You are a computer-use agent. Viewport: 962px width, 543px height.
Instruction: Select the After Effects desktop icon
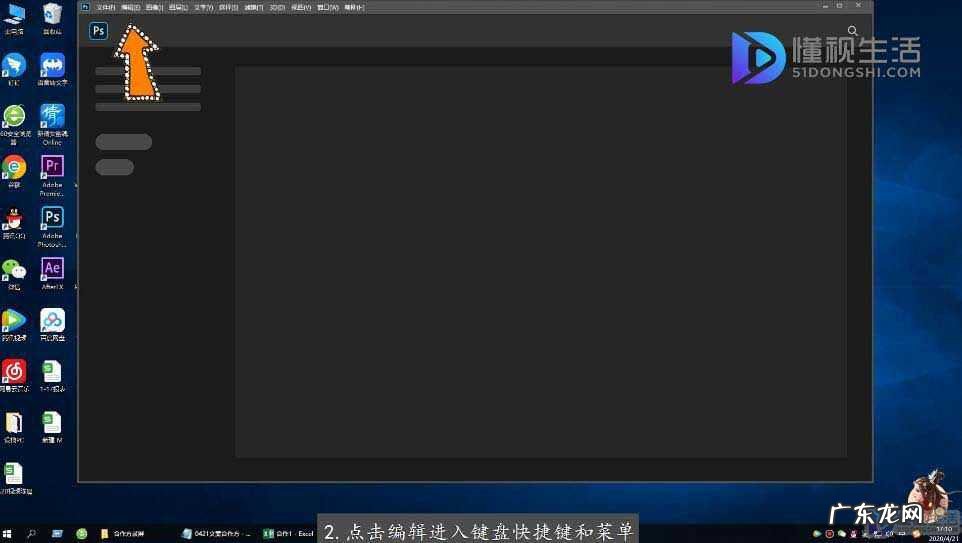pyautogui.click(x=52, y=269)
